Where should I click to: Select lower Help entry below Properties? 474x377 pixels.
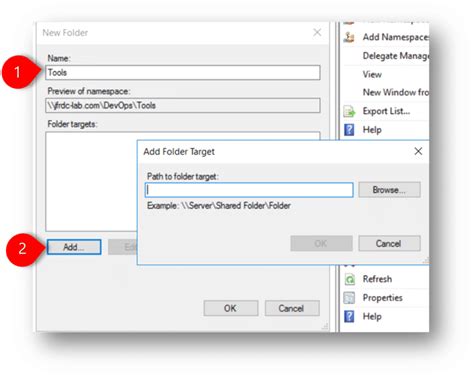click(372, 316)
